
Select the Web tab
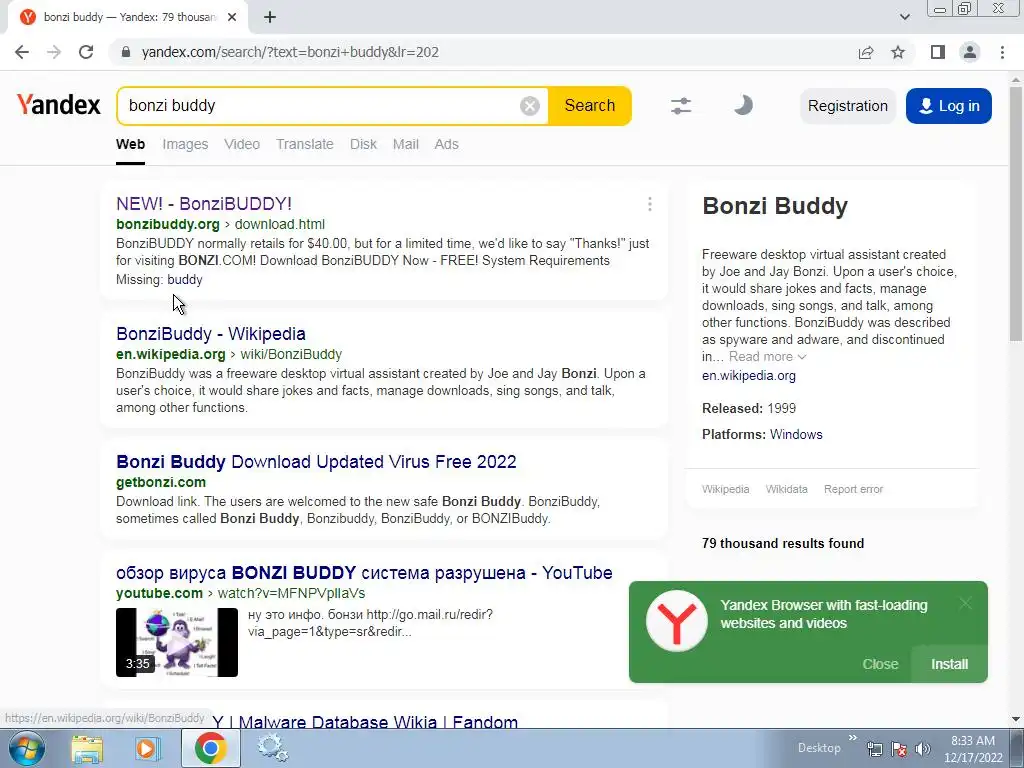coord(131,144)
